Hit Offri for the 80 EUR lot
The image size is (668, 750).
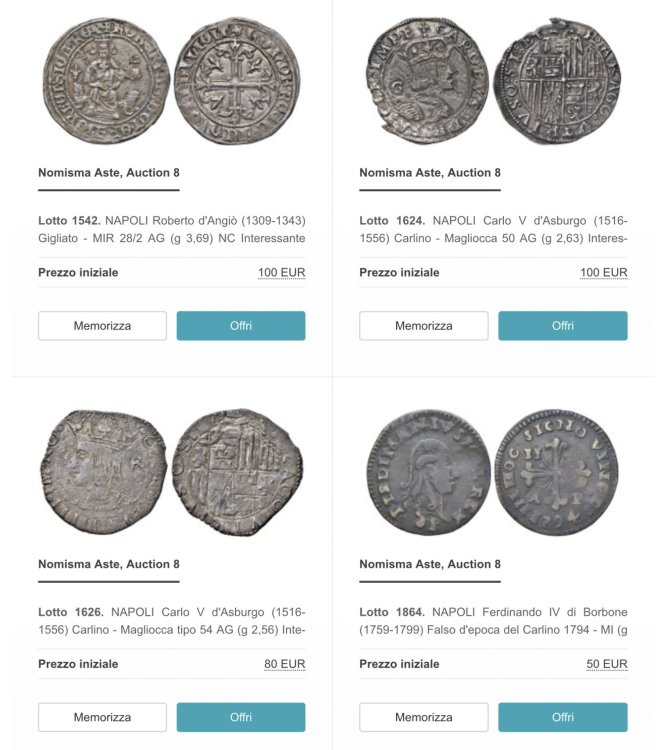point(241,717)
